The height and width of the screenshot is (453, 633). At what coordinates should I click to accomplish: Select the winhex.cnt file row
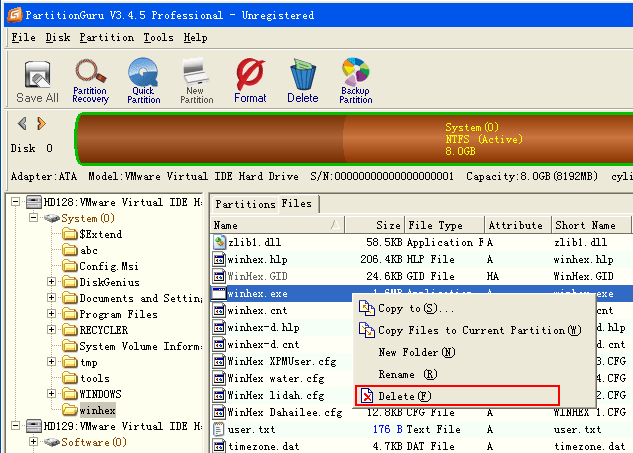click(283, 310)
